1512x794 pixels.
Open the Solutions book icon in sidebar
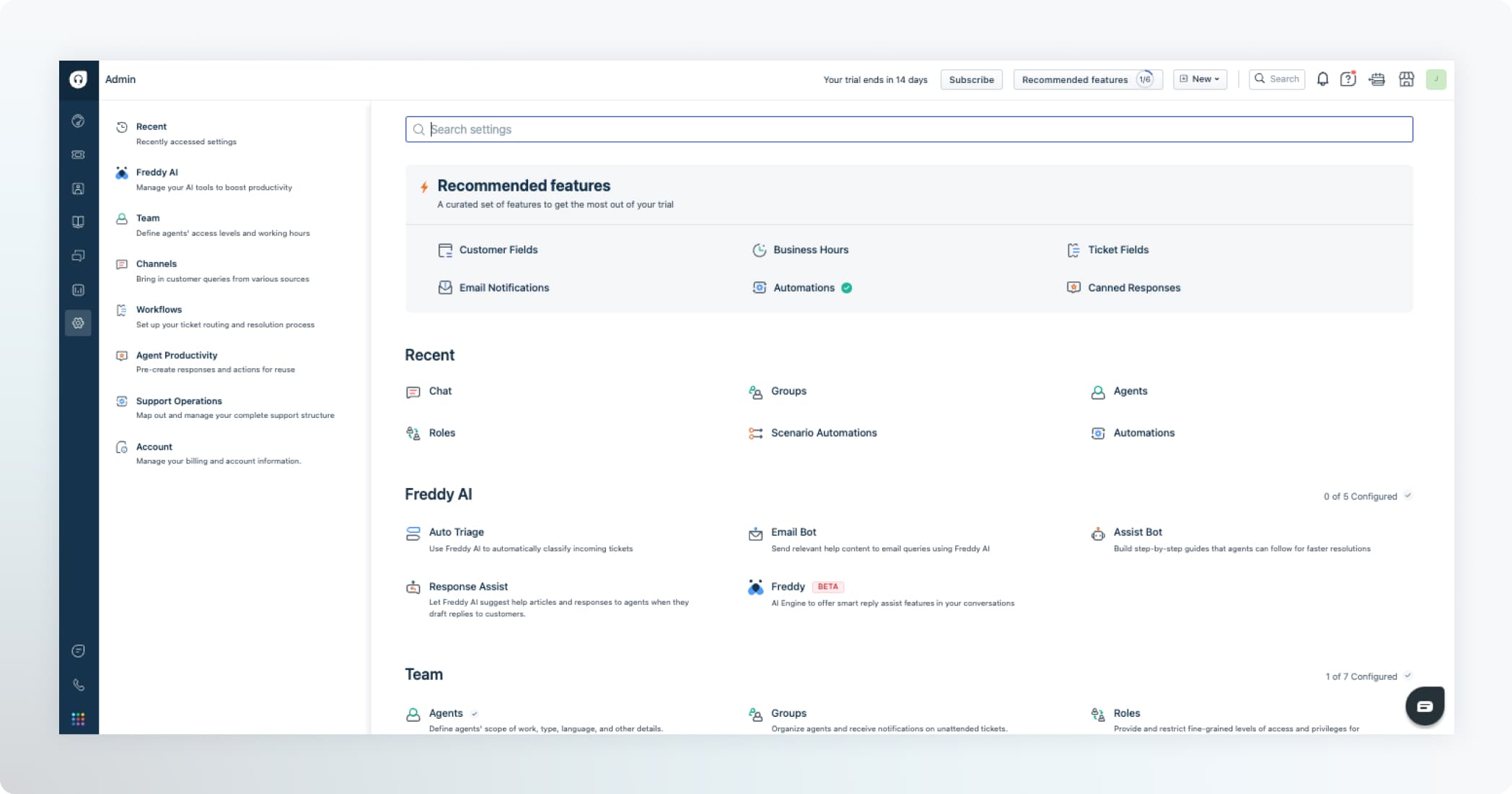click(x=79, y=222)
